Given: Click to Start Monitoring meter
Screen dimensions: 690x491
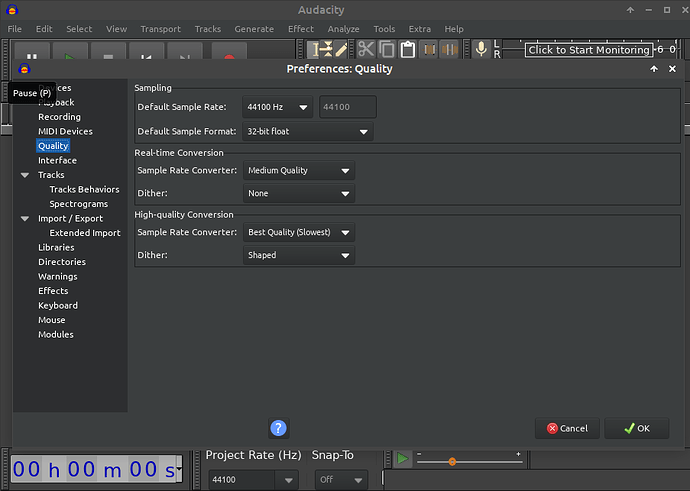Looking at the screenshot, I should pos(589,50).
